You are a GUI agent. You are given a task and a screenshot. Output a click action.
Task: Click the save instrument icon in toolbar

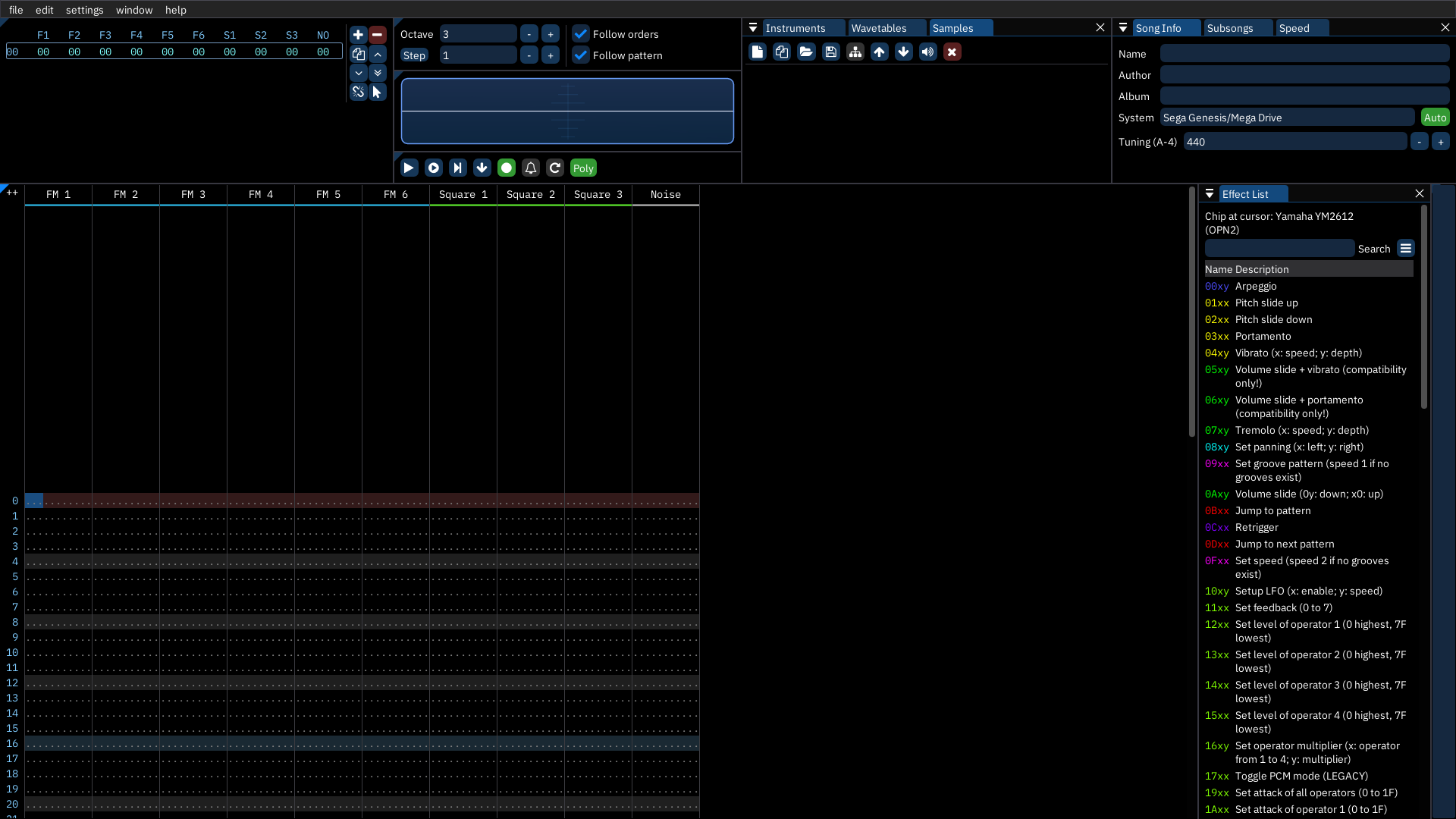tap(831, 52)
